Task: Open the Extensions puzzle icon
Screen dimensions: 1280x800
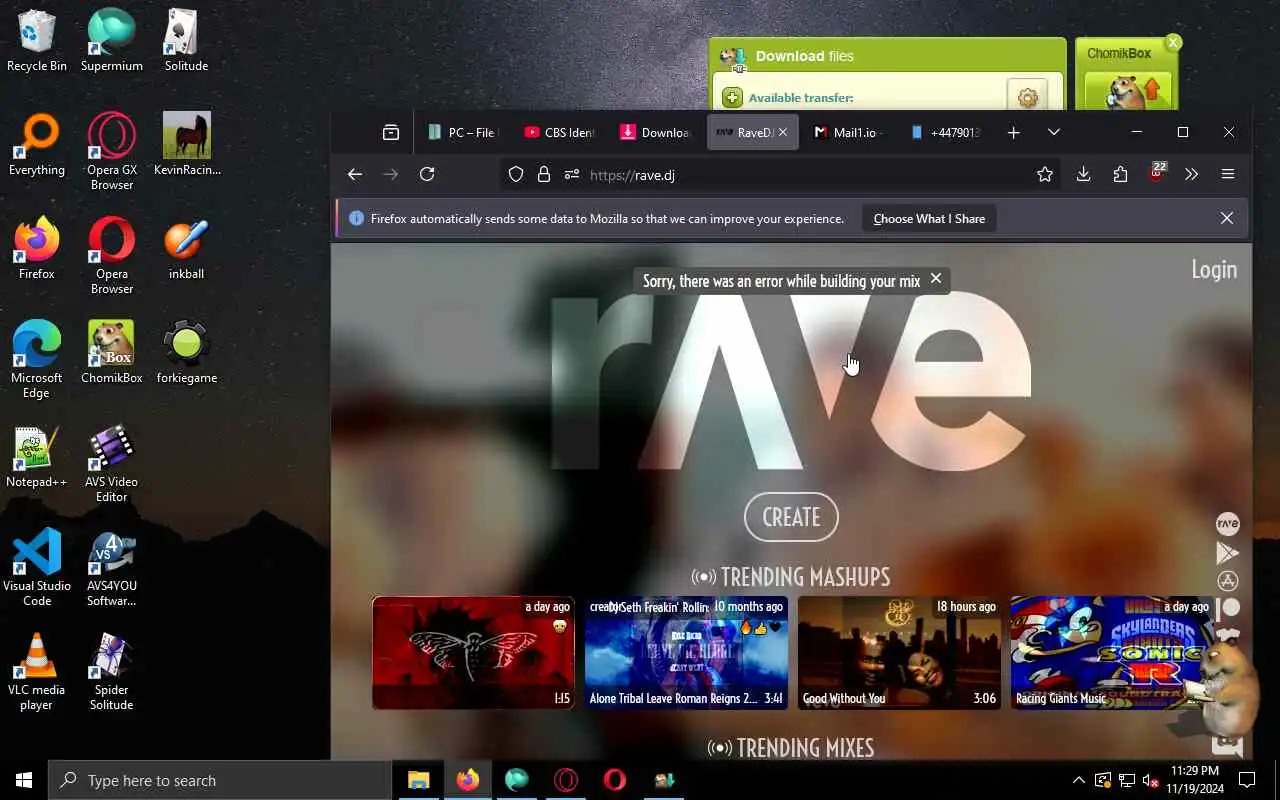Action: coord(1120,174)
